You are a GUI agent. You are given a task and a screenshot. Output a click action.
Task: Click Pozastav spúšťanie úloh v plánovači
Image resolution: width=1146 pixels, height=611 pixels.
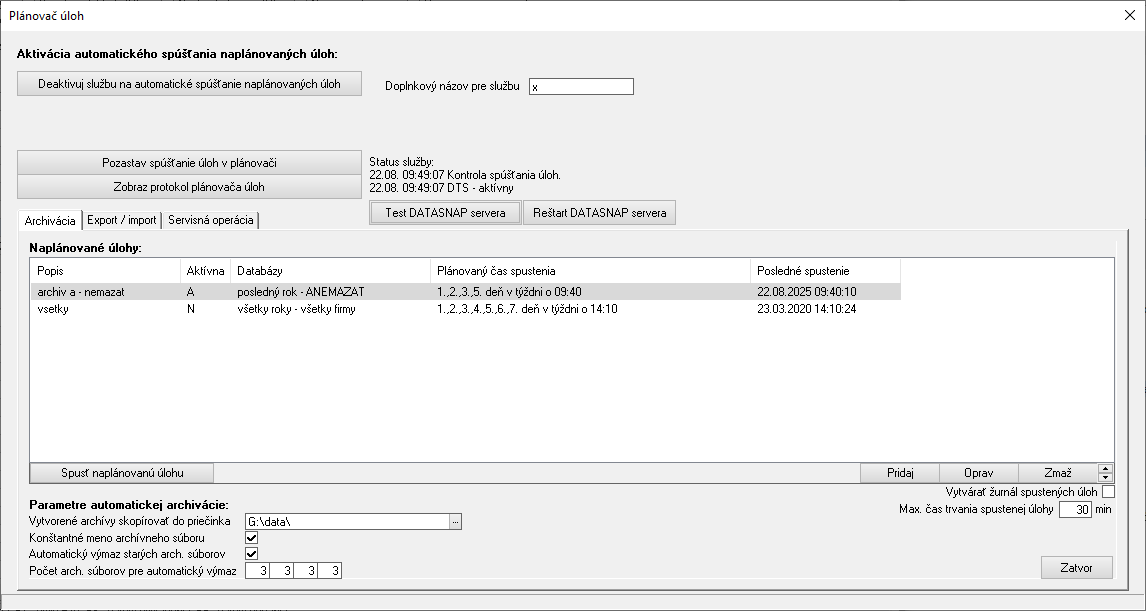(x=189, y=162)
